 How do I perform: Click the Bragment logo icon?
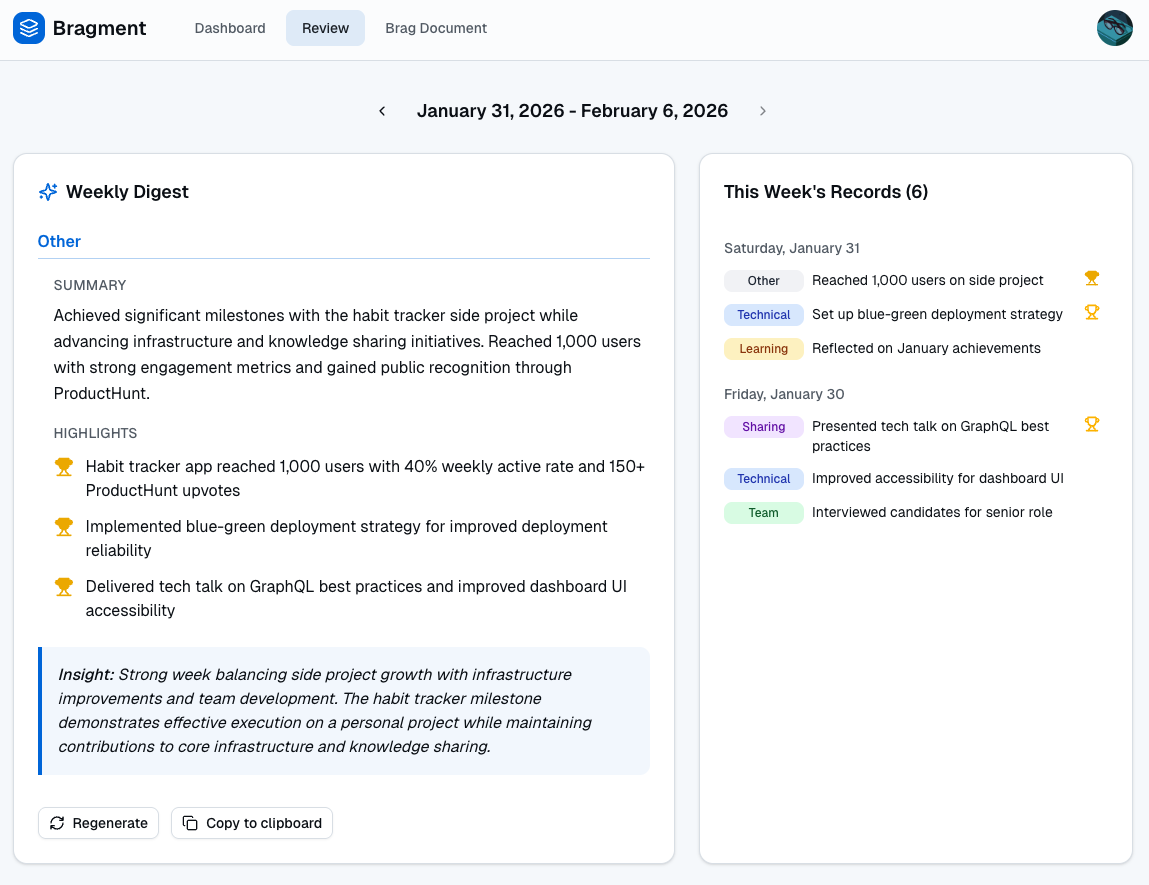(27, 28)
